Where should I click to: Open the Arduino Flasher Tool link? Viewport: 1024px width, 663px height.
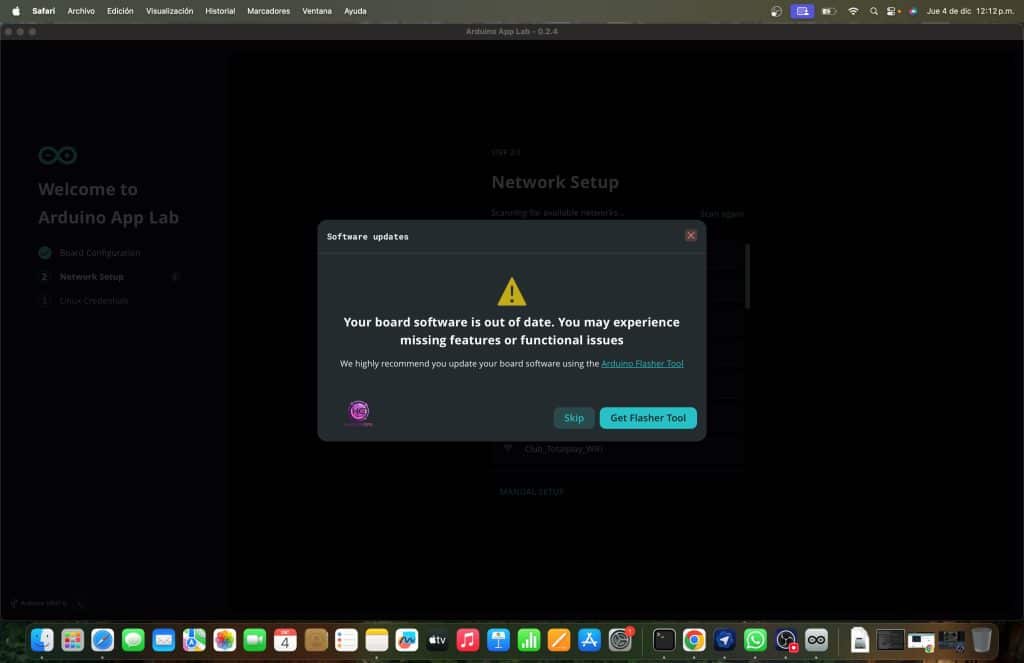click(642, 364)
